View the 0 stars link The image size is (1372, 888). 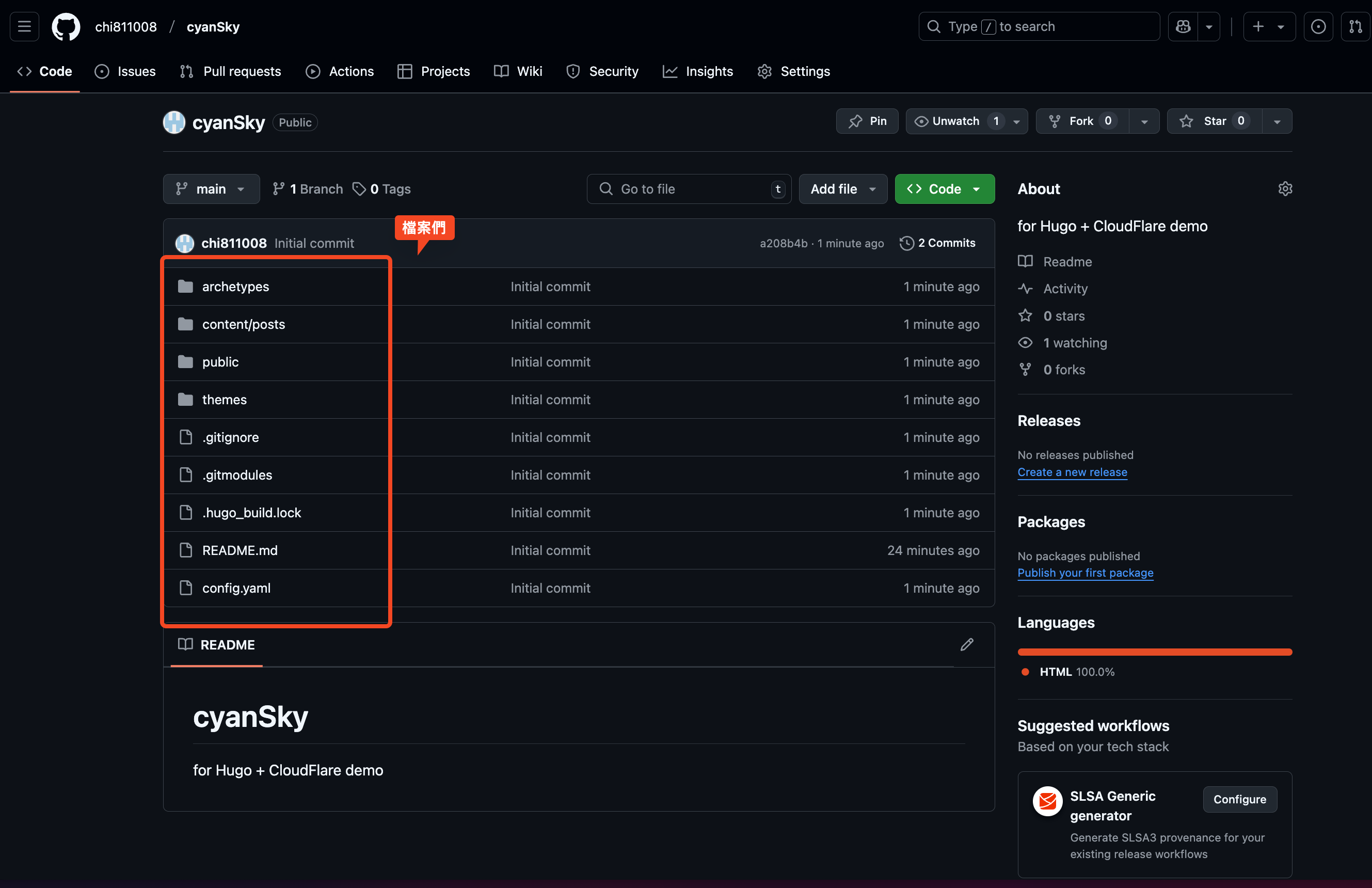click(1051, 316)
